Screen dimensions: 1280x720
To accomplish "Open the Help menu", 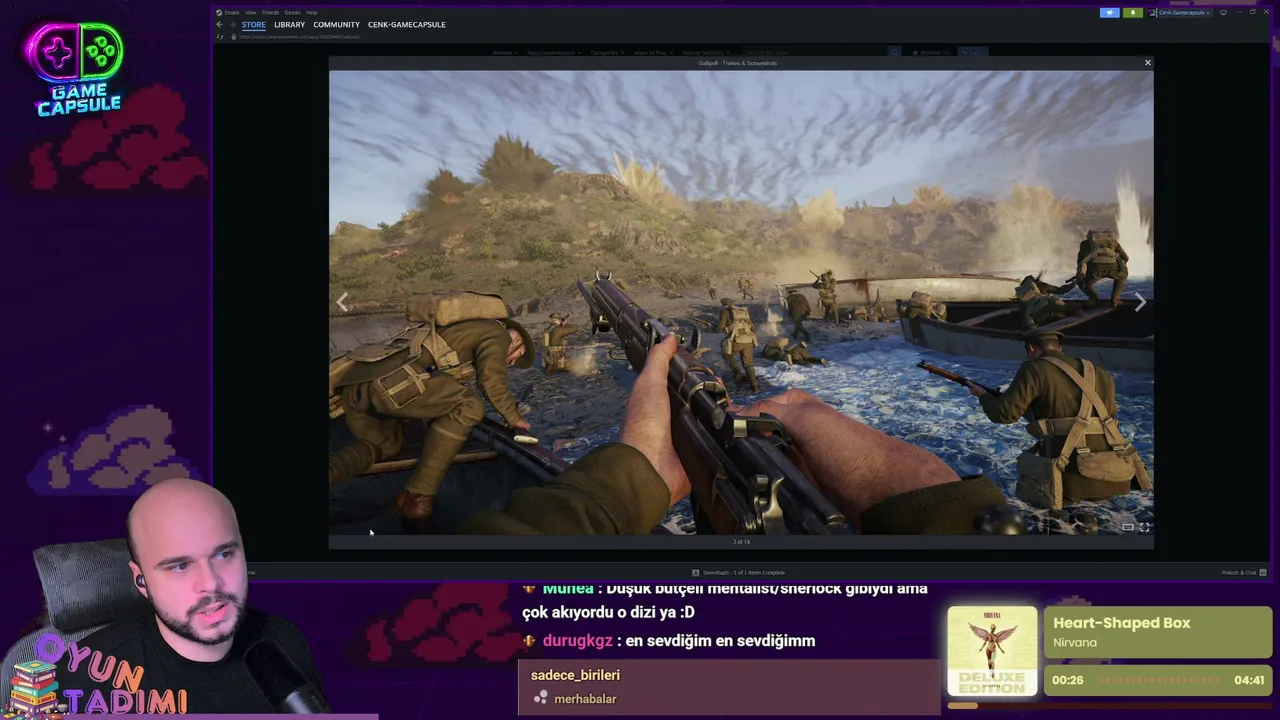I will 312,12.
